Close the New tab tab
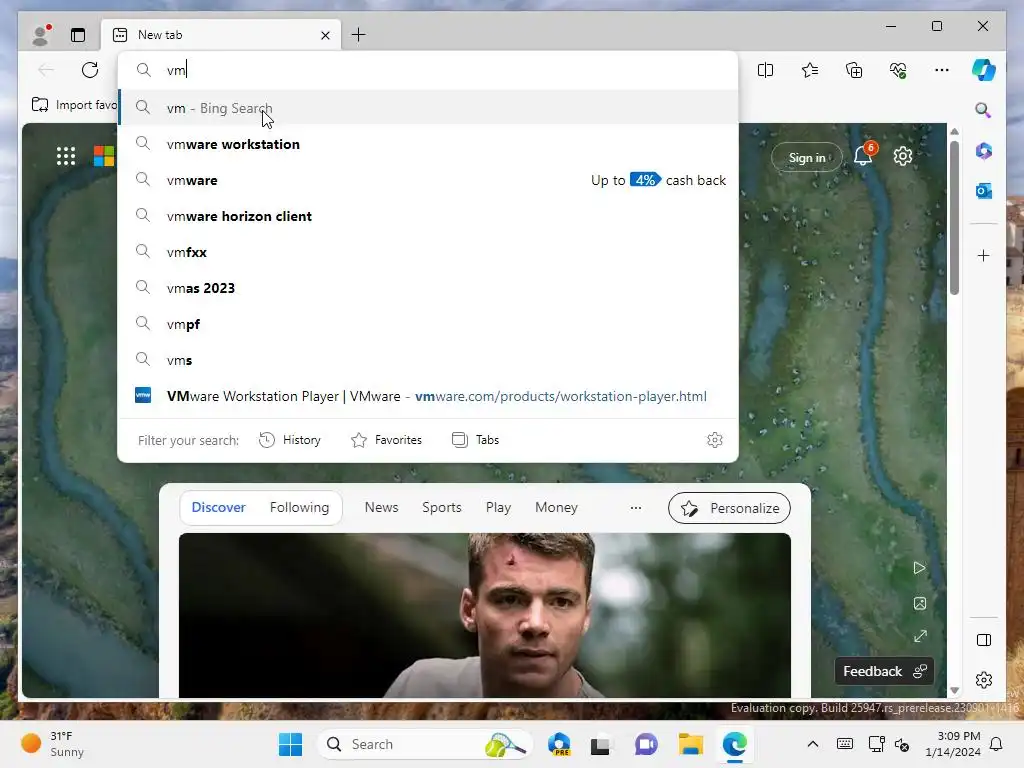 point(325,35)
